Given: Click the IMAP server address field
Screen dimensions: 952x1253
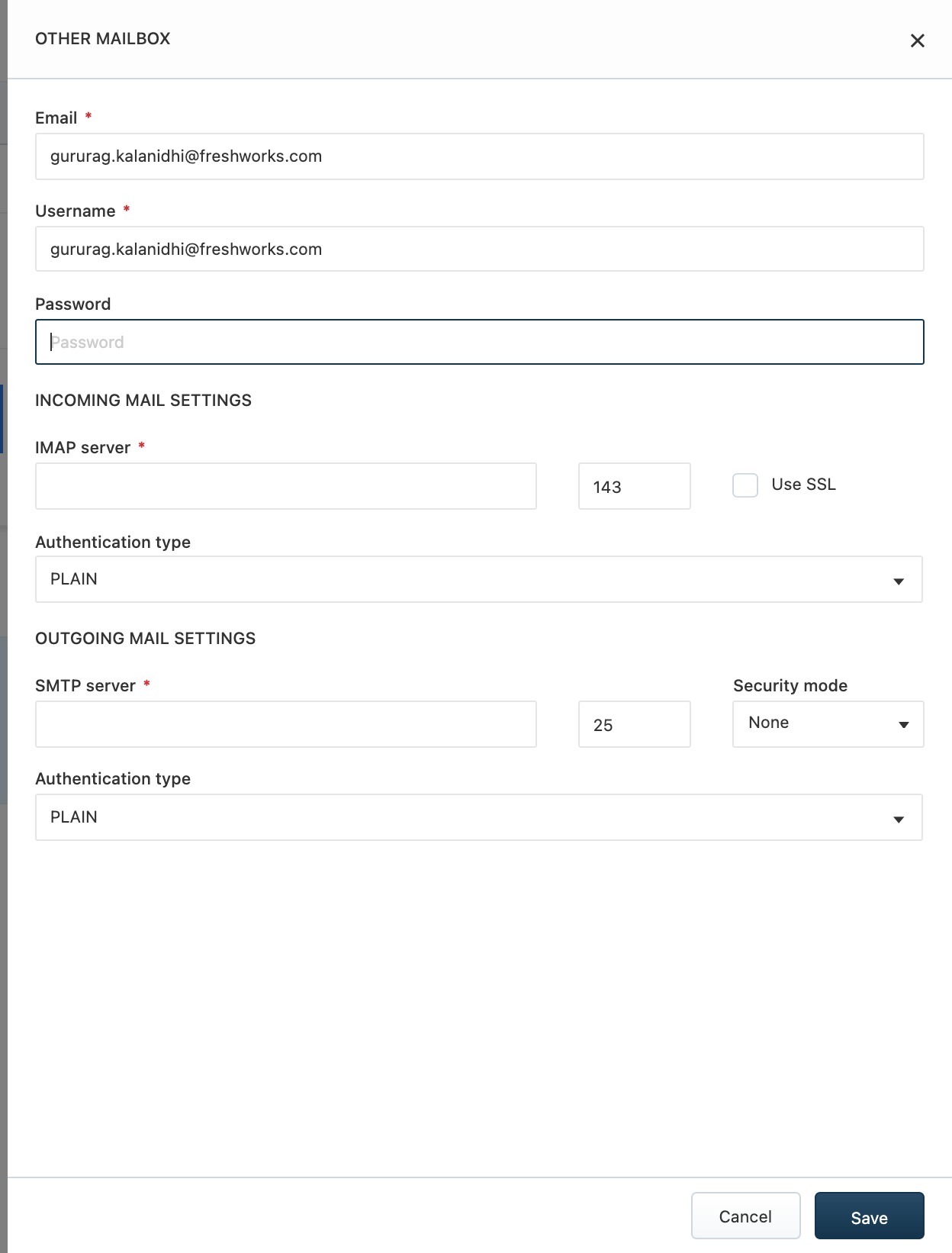Looking at the screenshot, I should coord(286,486).
